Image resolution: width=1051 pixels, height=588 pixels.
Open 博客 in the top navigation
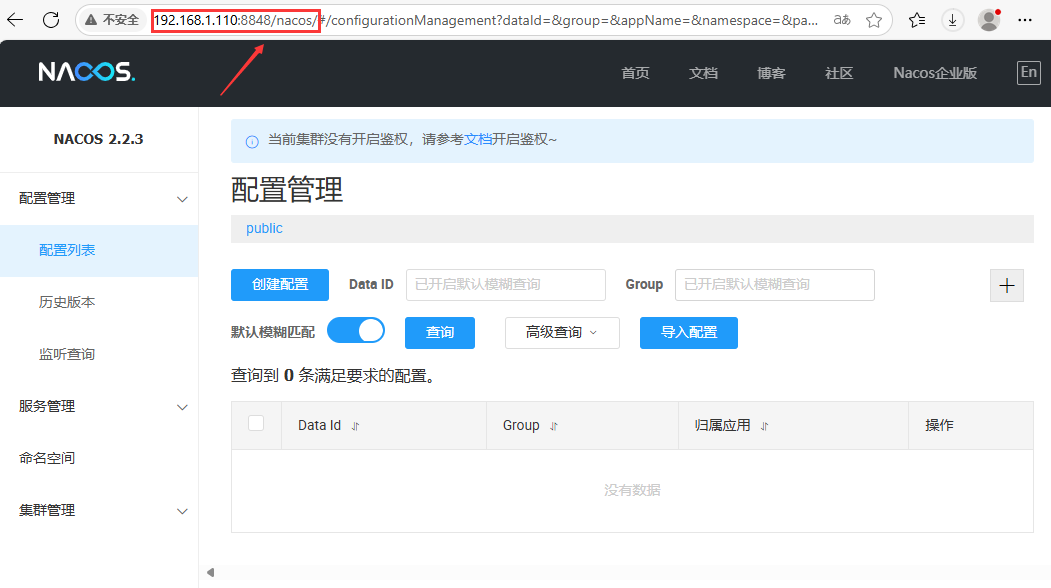(771, 73)
